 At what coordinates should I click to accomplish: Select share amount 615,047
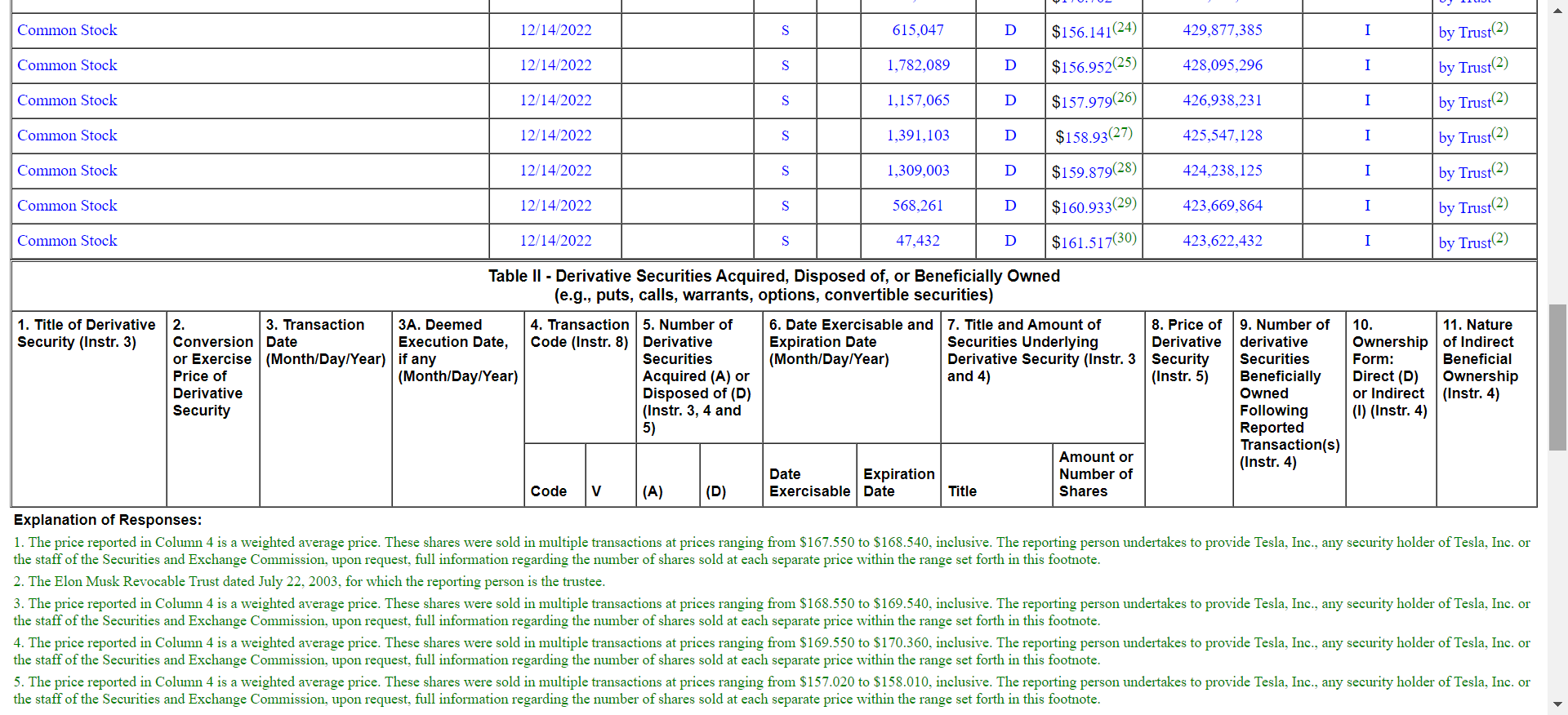[x=918, y=30]
